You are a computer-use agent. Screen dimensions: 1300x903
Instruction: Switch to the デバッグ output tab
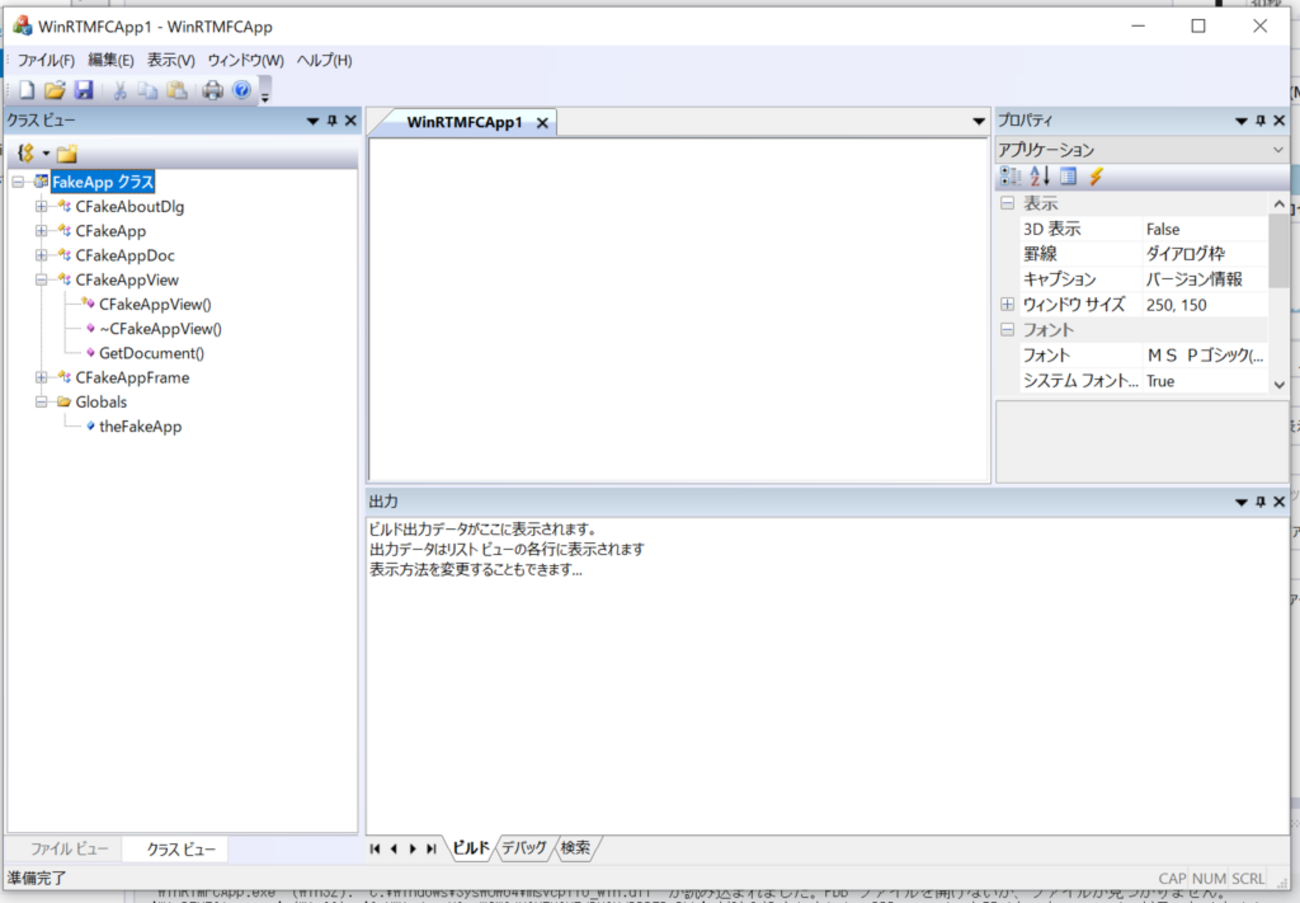tap(524, 848)
